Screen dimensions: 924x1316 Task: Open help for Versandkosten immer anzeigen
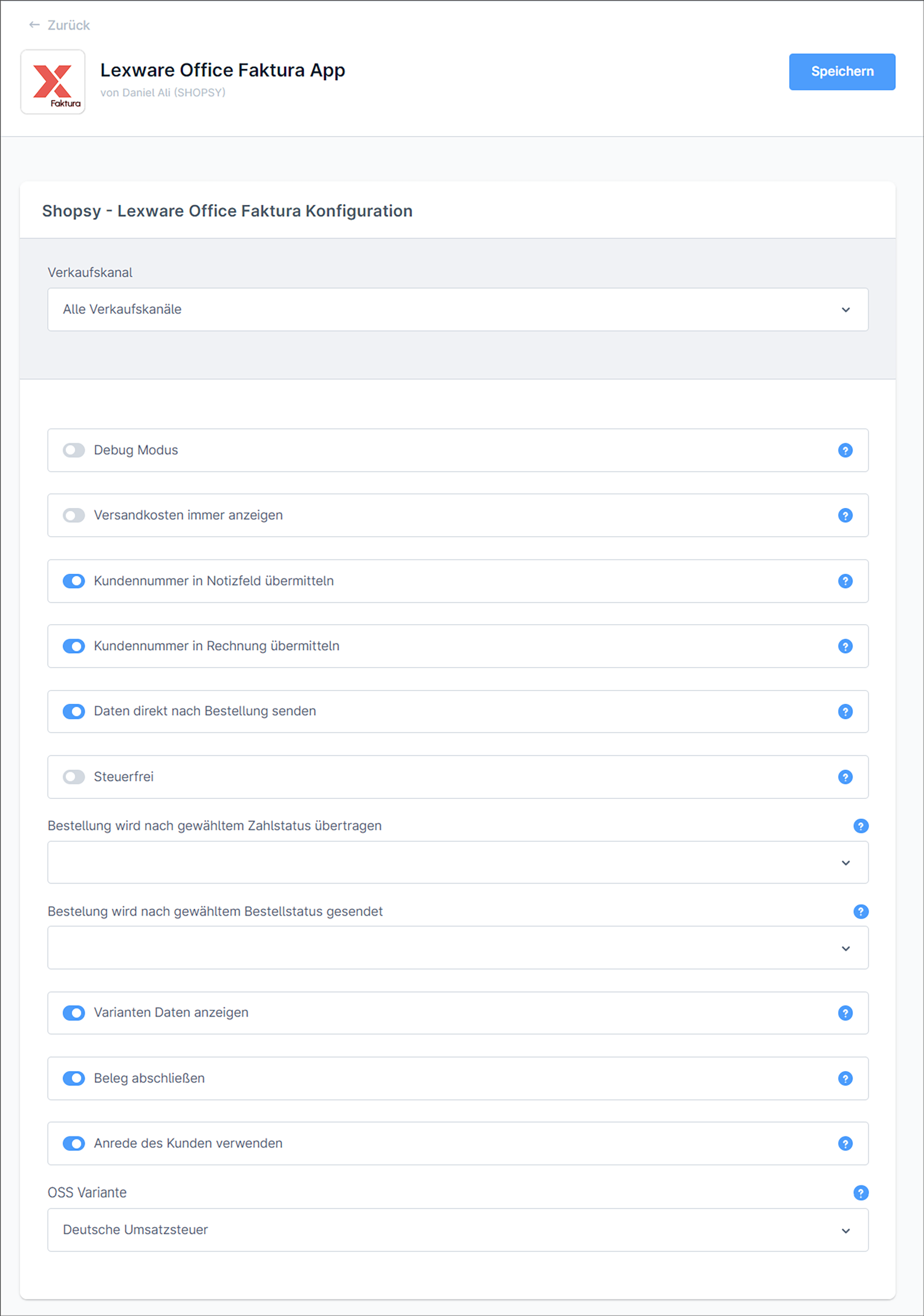click(845, 515)
